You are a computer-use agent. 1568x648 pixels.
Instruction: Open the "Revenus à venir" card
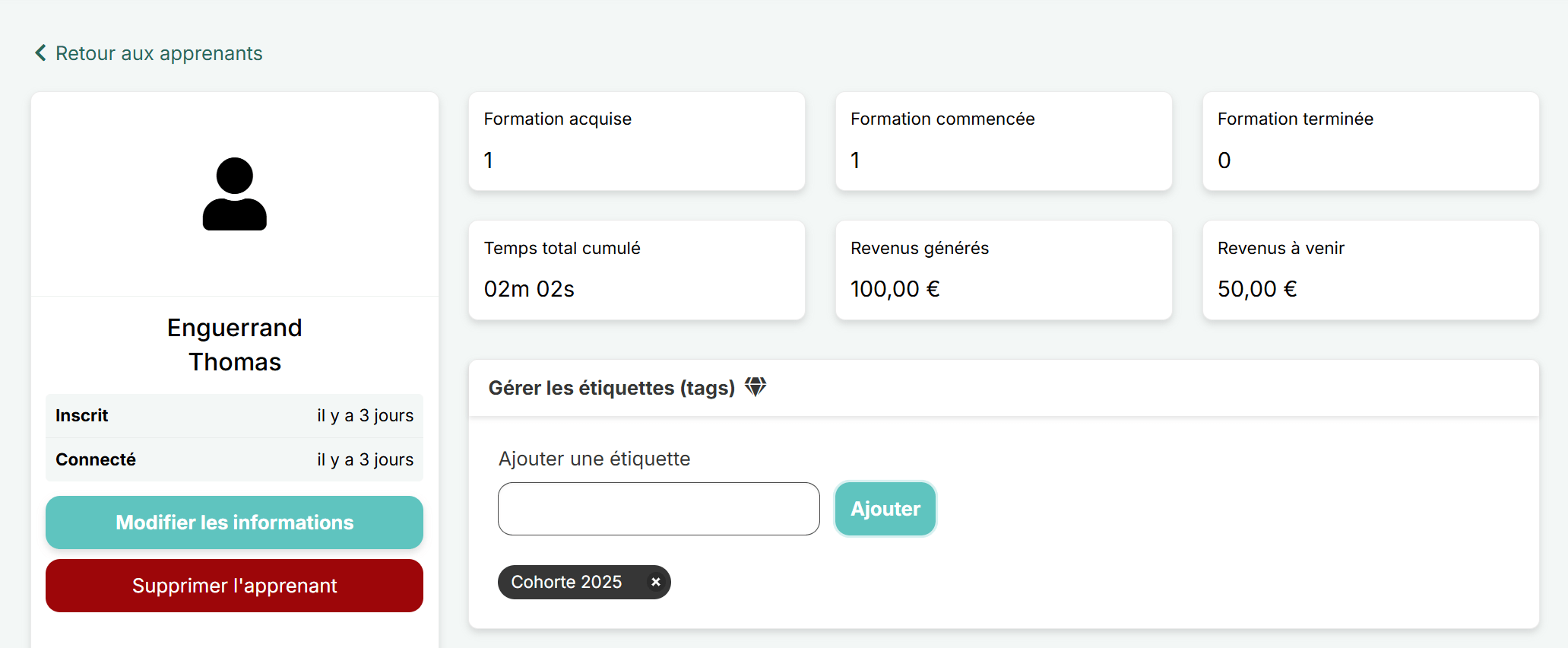pos(1370,270)
